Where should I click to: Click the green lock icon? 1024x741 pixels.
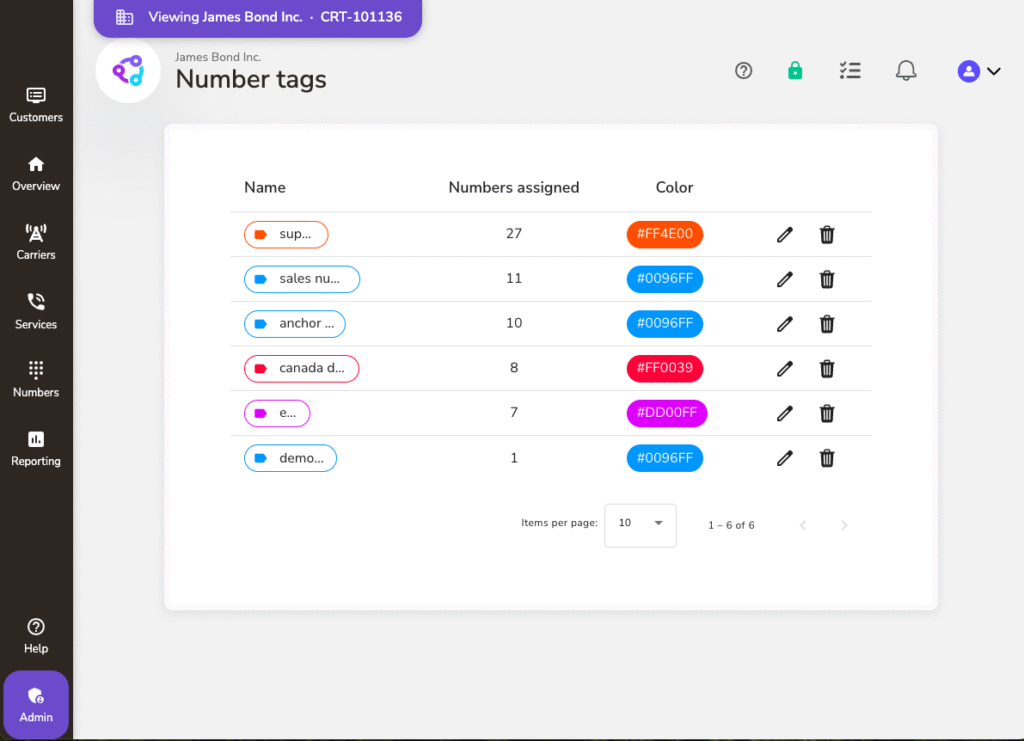tap(795, 71)
